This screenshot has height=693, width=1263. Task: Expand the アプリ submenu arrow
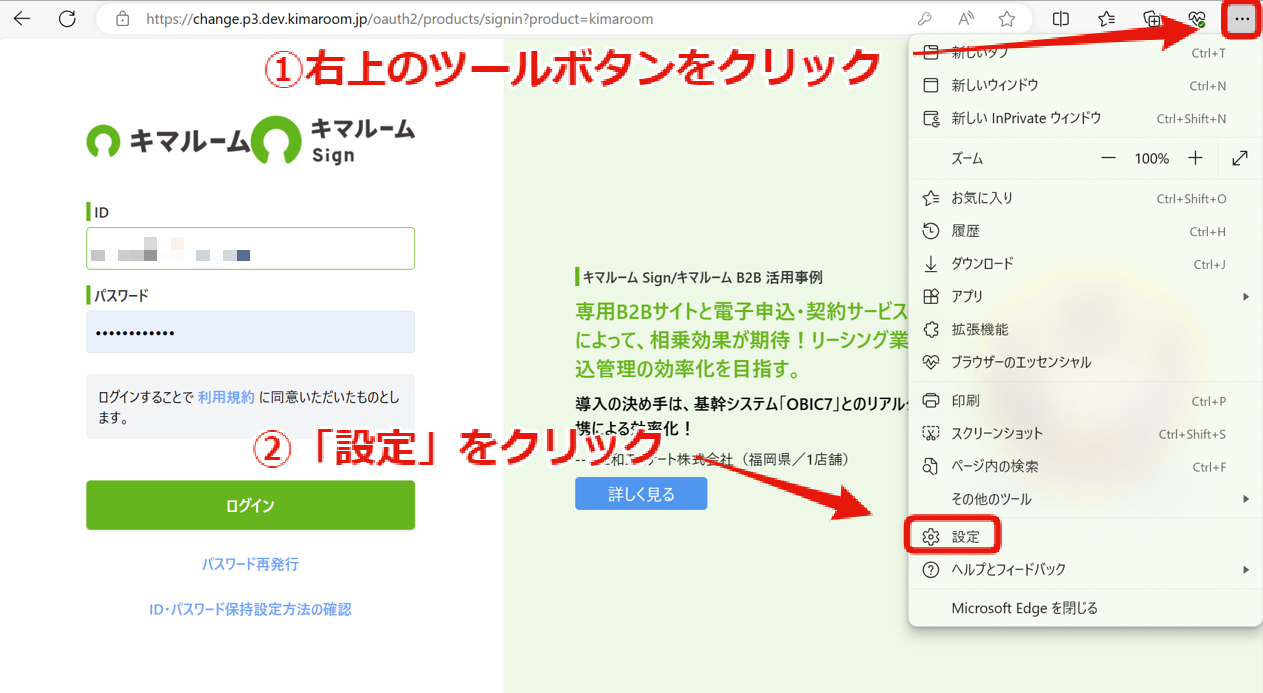point(1246,297)
